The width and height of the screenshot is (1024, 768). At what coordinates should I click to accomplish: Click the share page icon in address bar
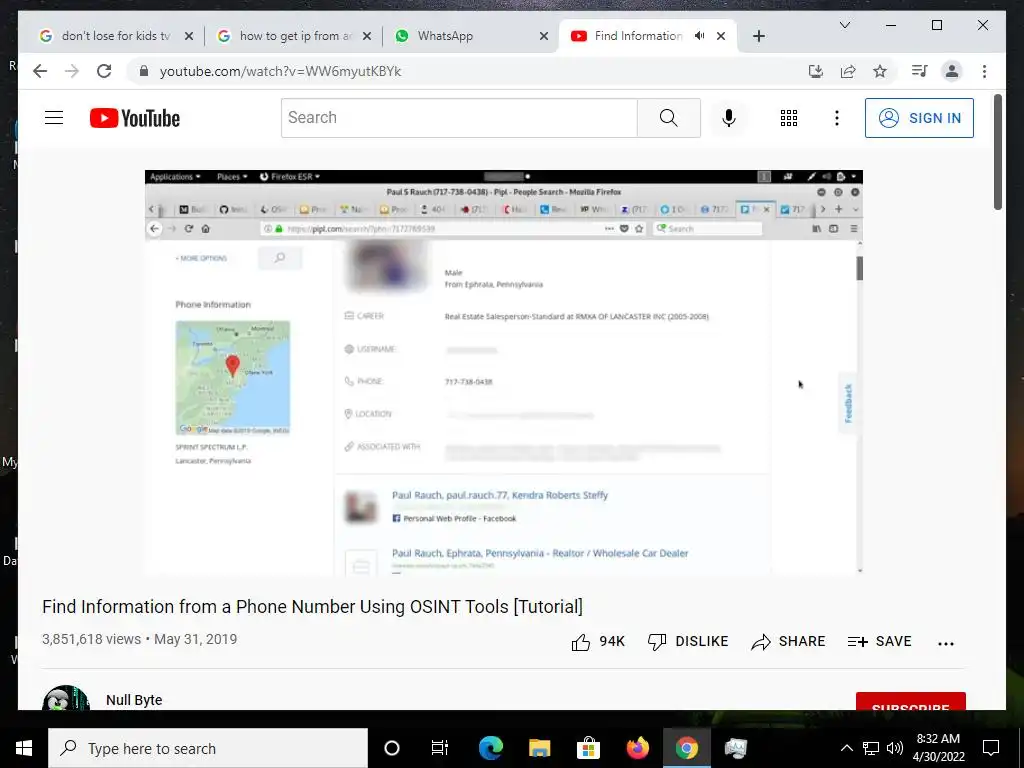coord(848,71)
